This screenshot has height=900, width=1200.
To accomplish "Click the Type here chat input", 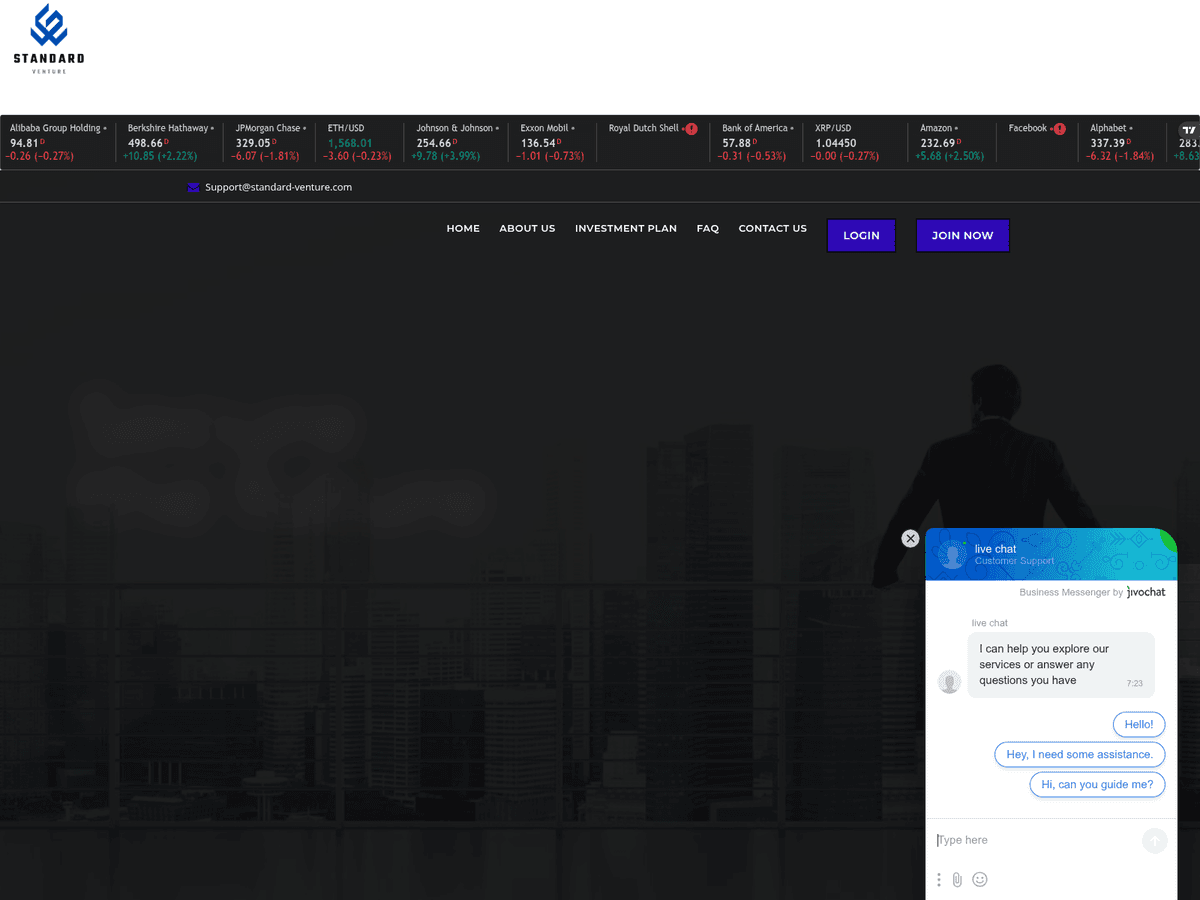I will (1035, 840).
